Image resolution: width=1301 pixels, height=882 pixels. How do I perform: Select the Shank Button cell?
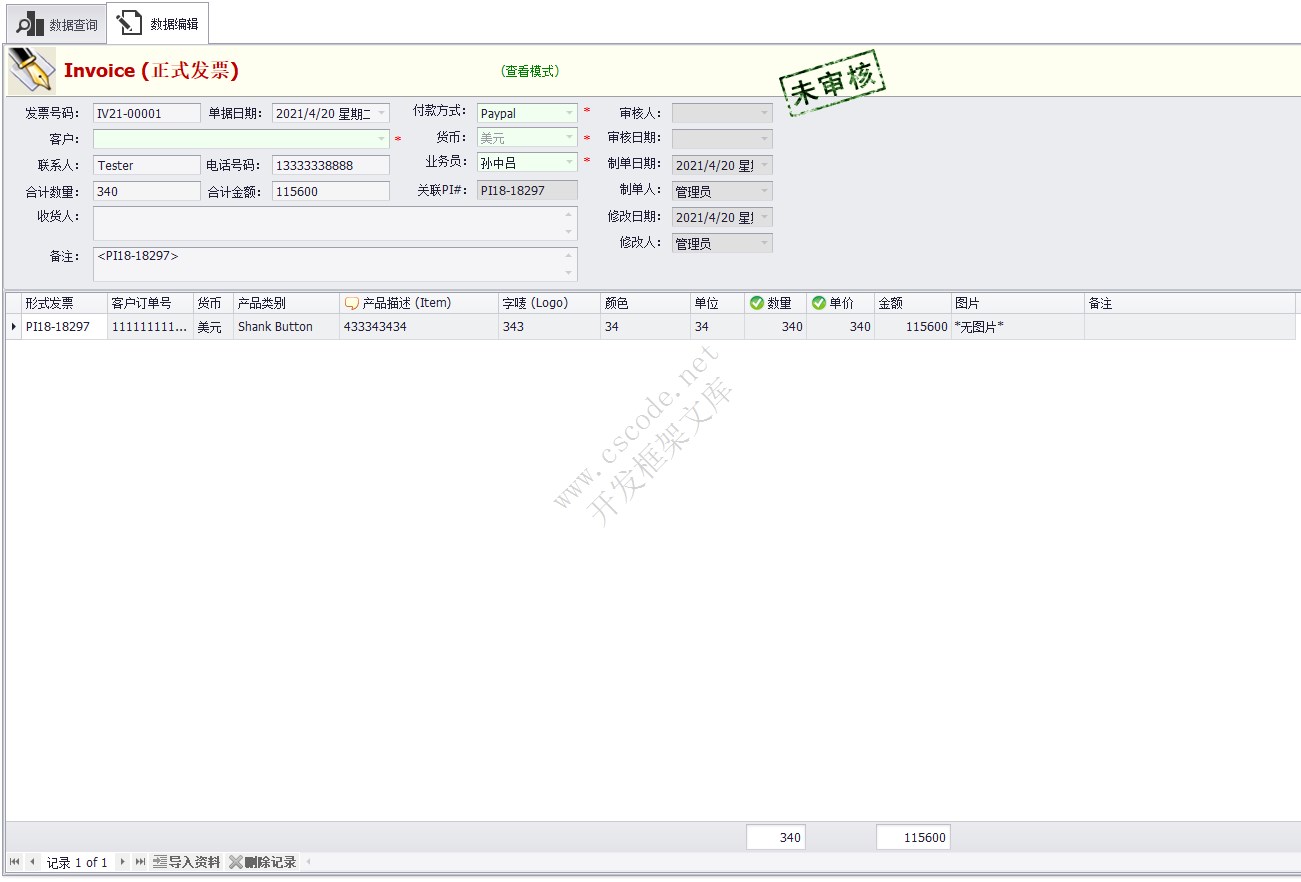(286, 327)
